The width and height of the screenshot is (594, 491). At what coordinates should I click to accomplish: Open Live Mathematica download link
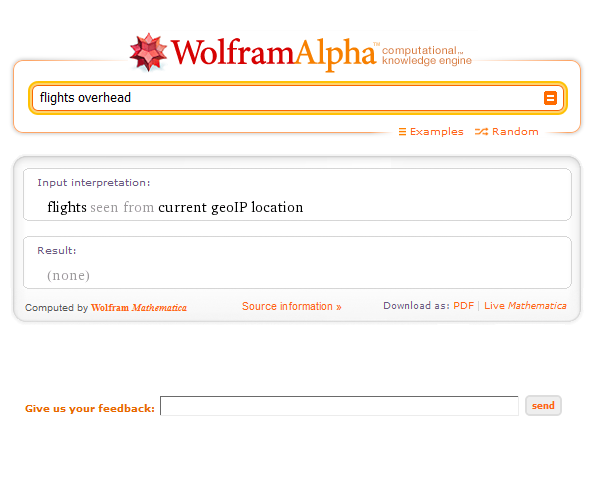525,305
